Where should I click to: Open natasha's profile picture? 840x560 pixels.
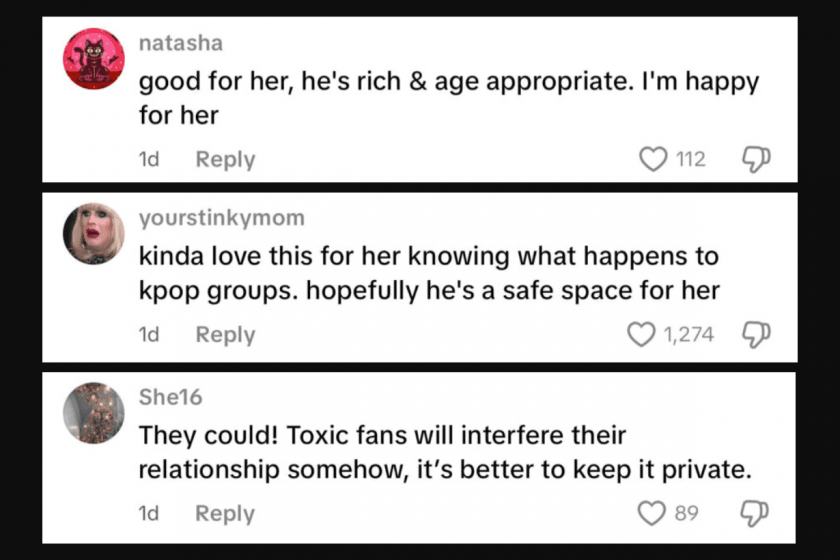(93, 59)
